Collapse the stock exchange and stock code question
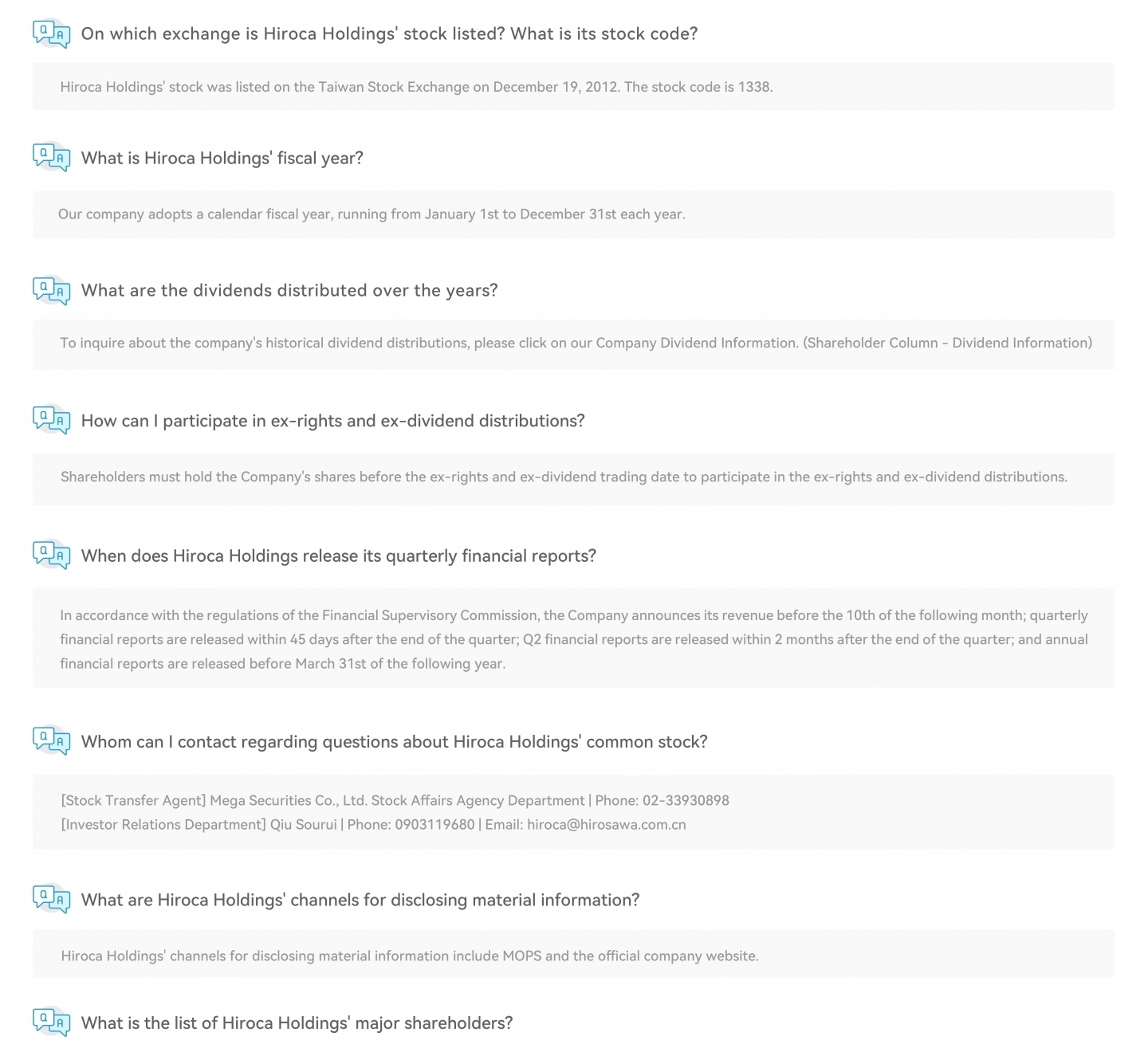 [389, 33]
